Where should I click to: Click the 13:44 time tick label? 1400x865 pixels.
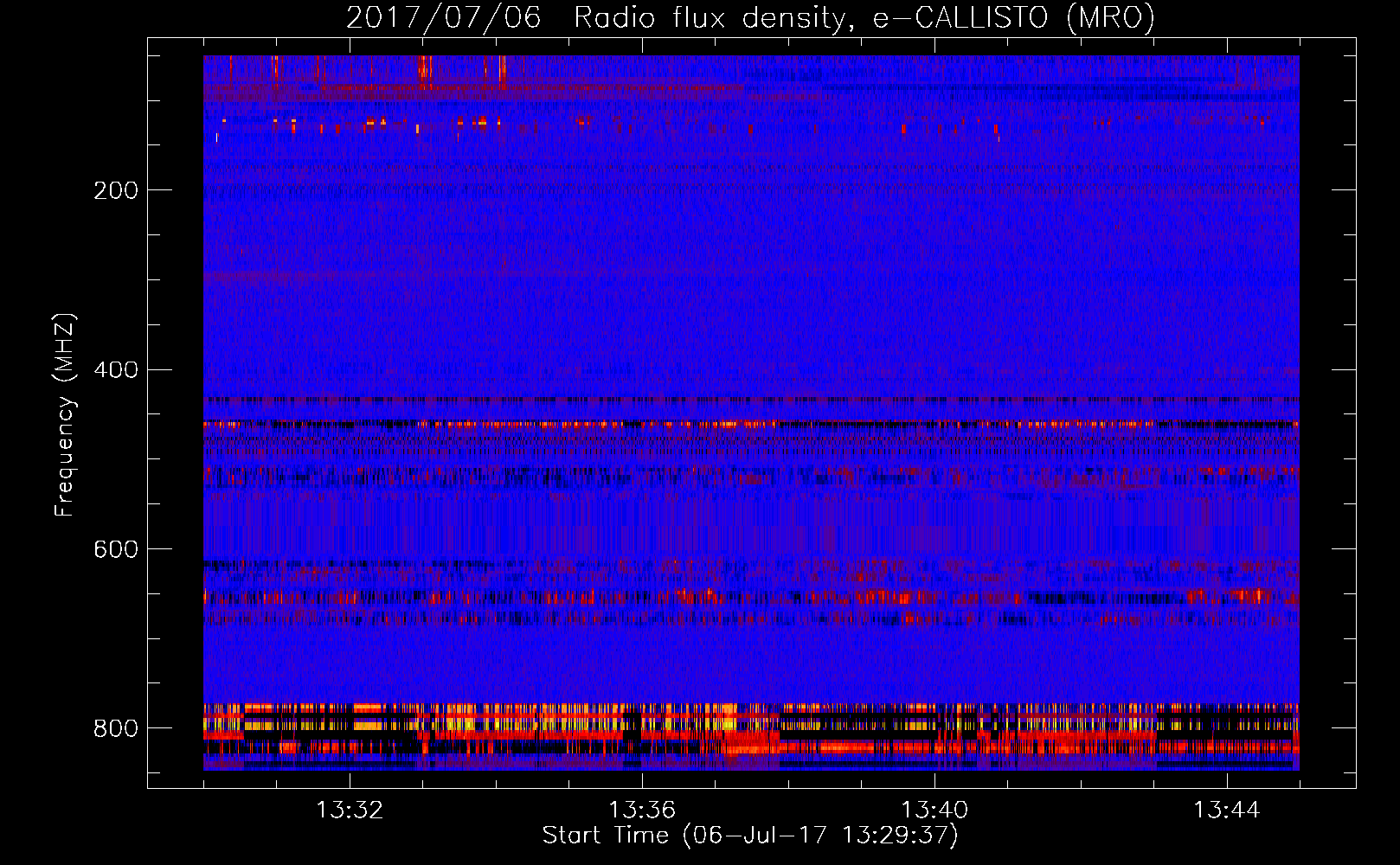tap(1227, 811)
